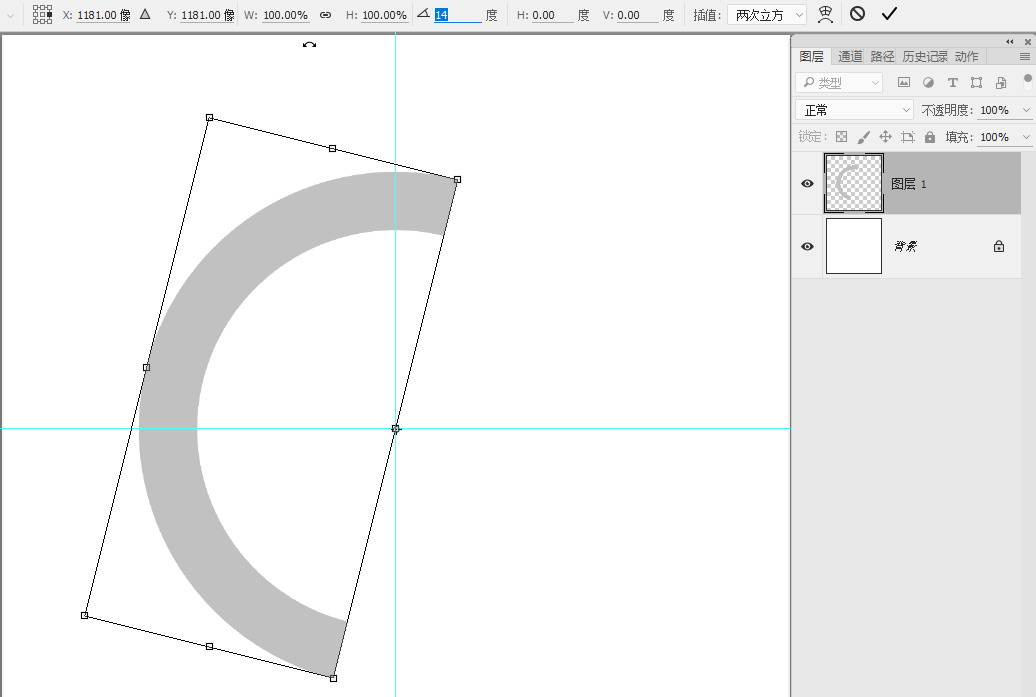Viewport: 1036px width, 697px height.
Task: Click the lock all icon
Action: click(930, 137)
